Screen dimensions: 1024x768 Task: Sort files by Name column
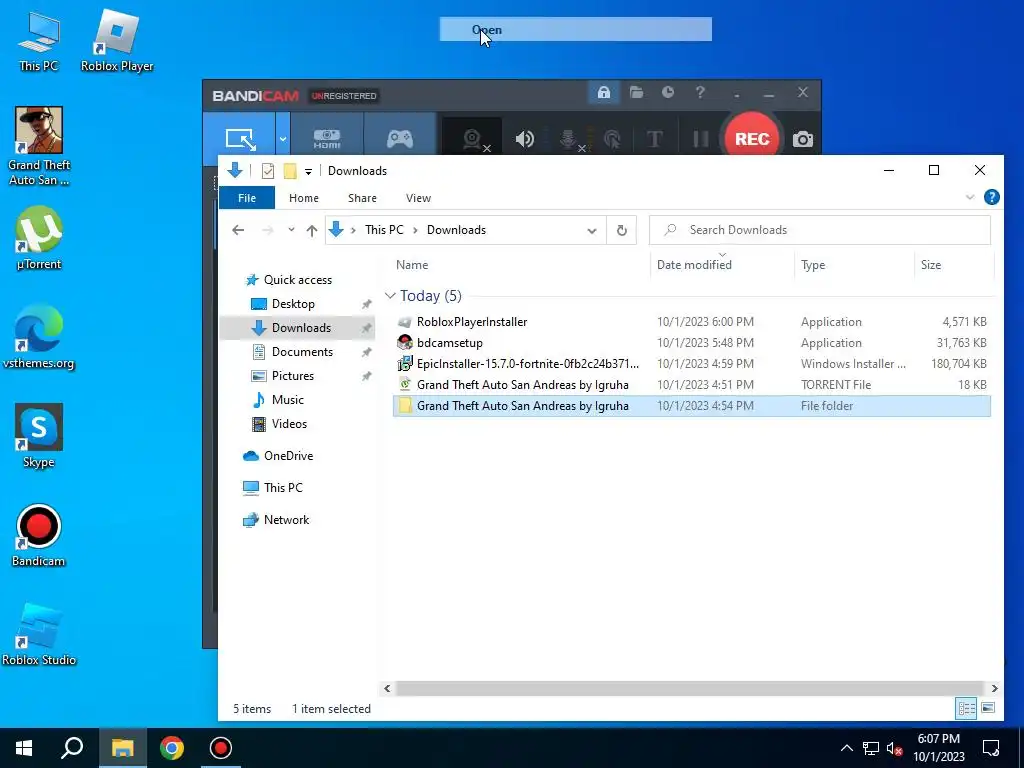[x=412, y=264]
